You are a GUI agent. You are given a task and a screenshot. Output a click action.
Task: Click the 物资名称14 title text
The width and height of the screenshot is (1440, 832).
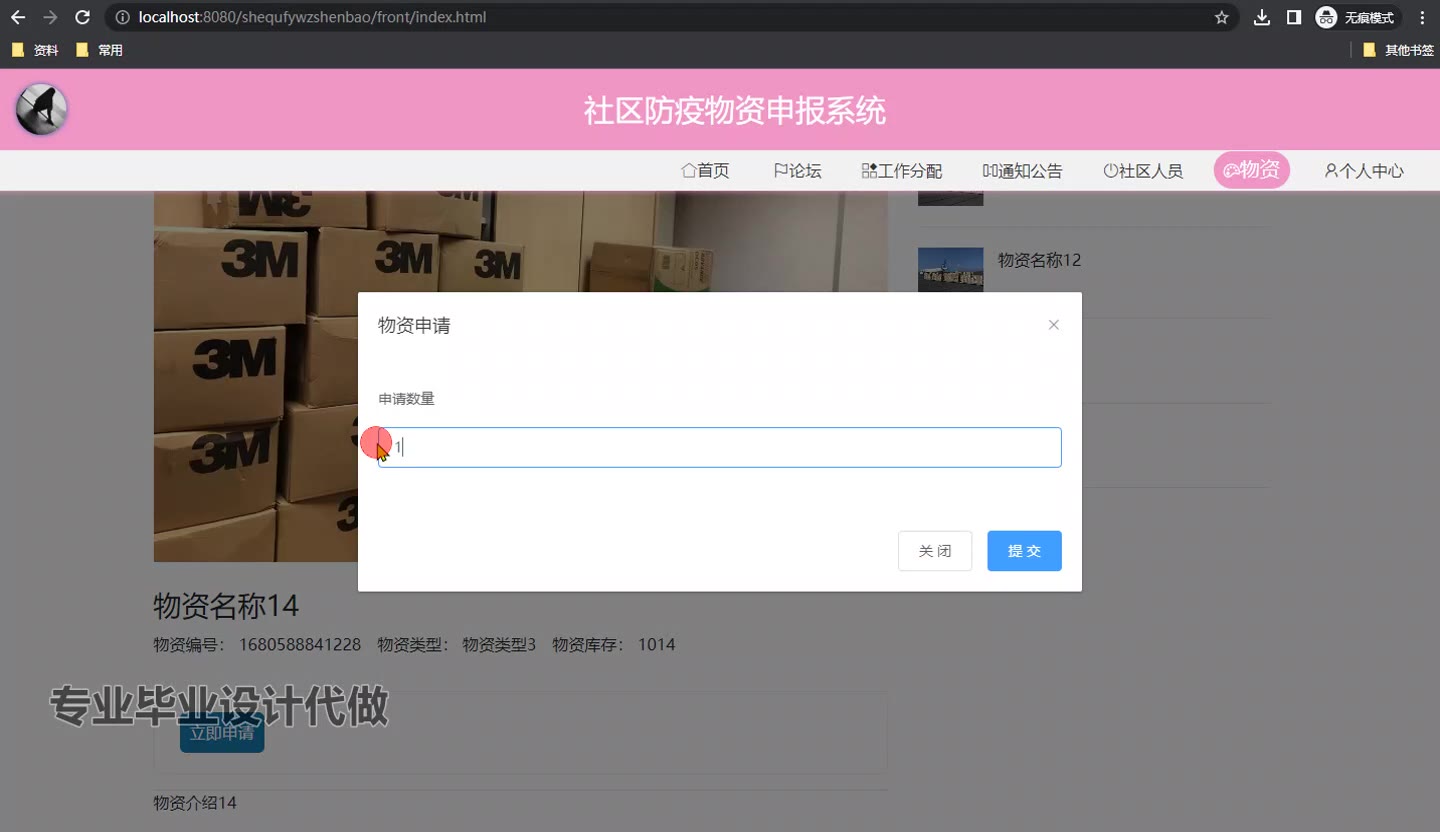coord(226,606)
